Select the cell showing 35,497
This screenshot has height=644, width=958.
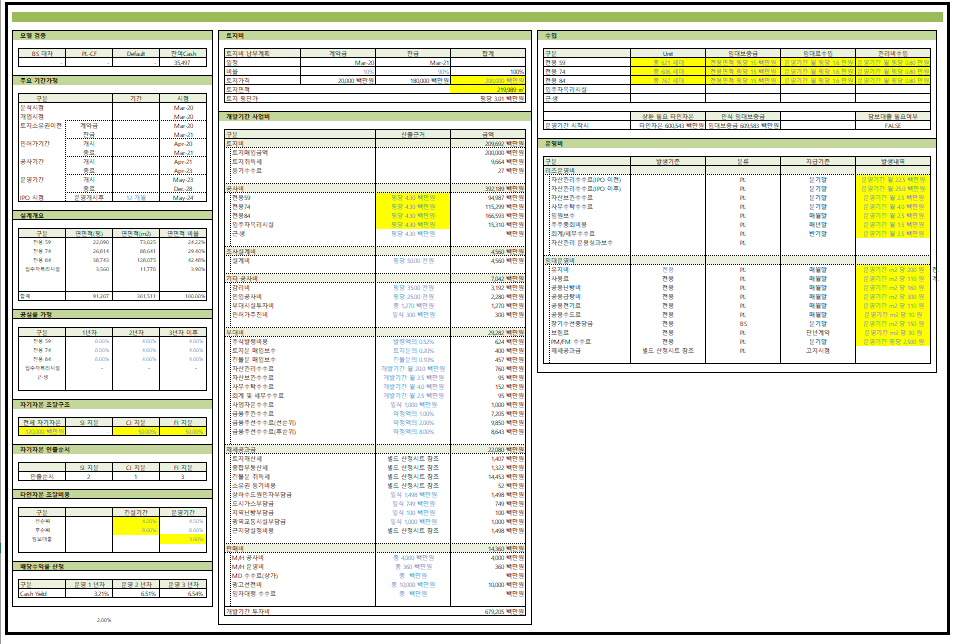pyautogui.click(x=183, y=62)
